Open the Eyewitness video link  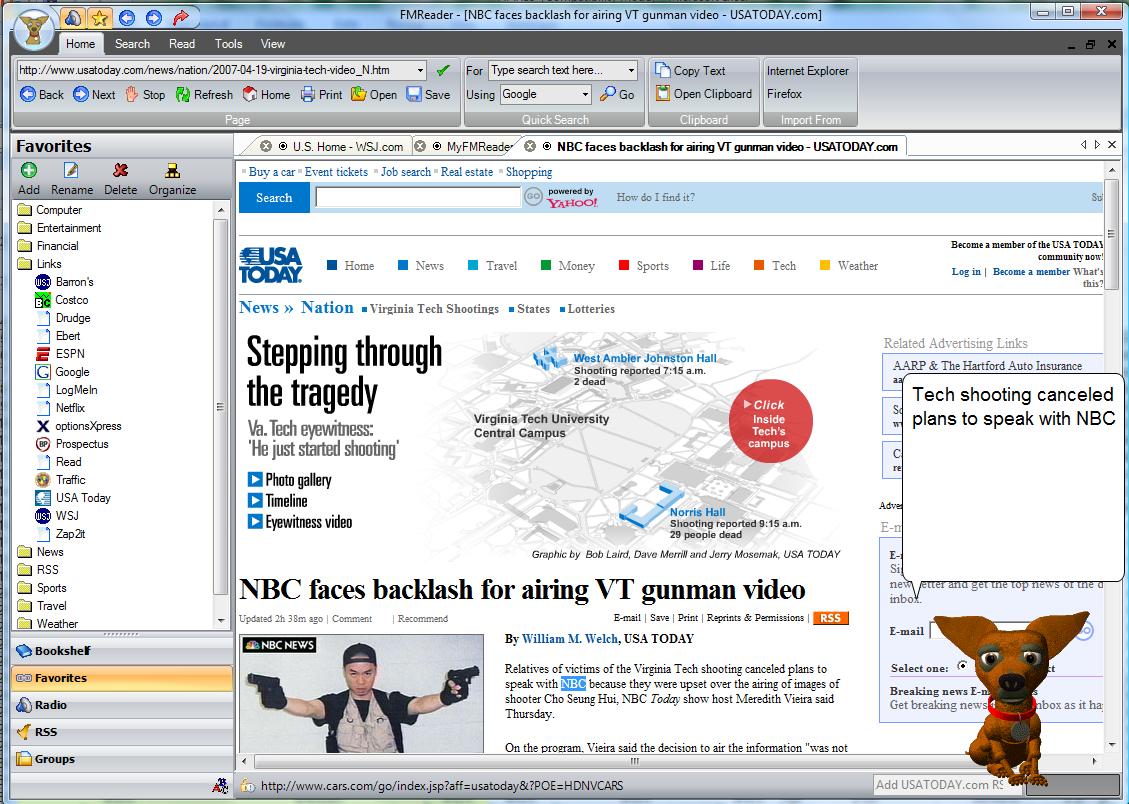308,522
